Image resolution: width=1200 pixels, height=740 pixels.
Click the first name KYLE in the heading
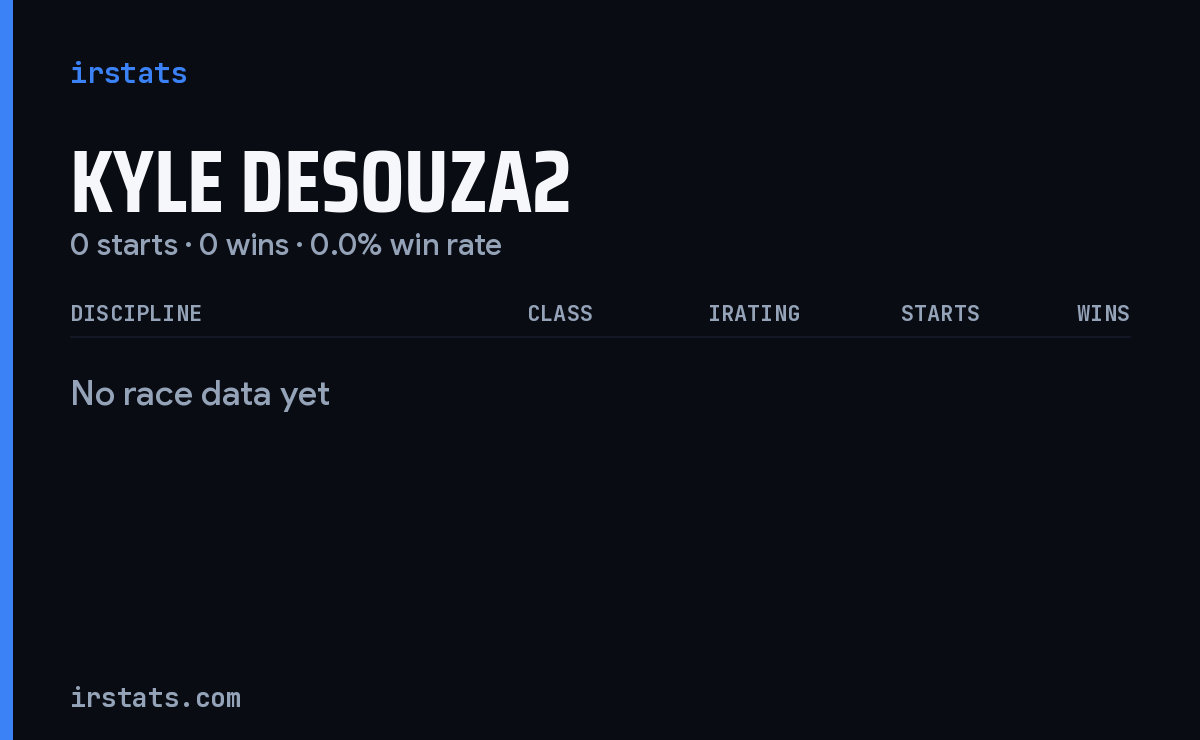tap(146, 183)
